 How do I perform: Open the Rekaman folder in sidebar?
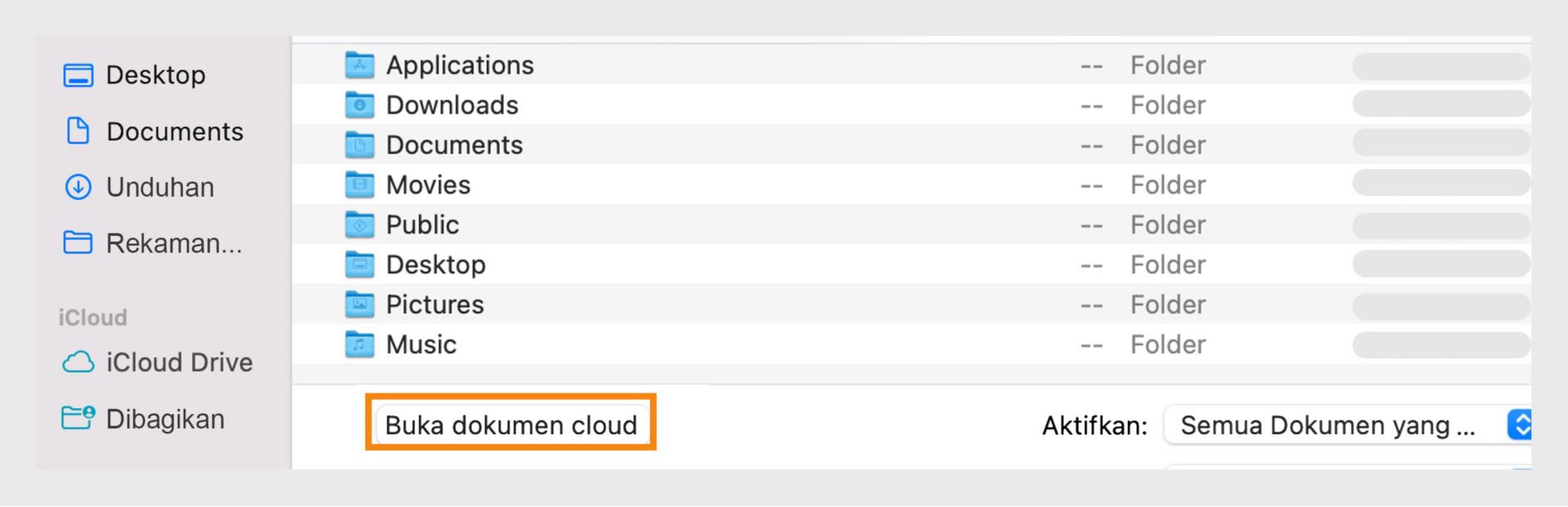(77, 242)
